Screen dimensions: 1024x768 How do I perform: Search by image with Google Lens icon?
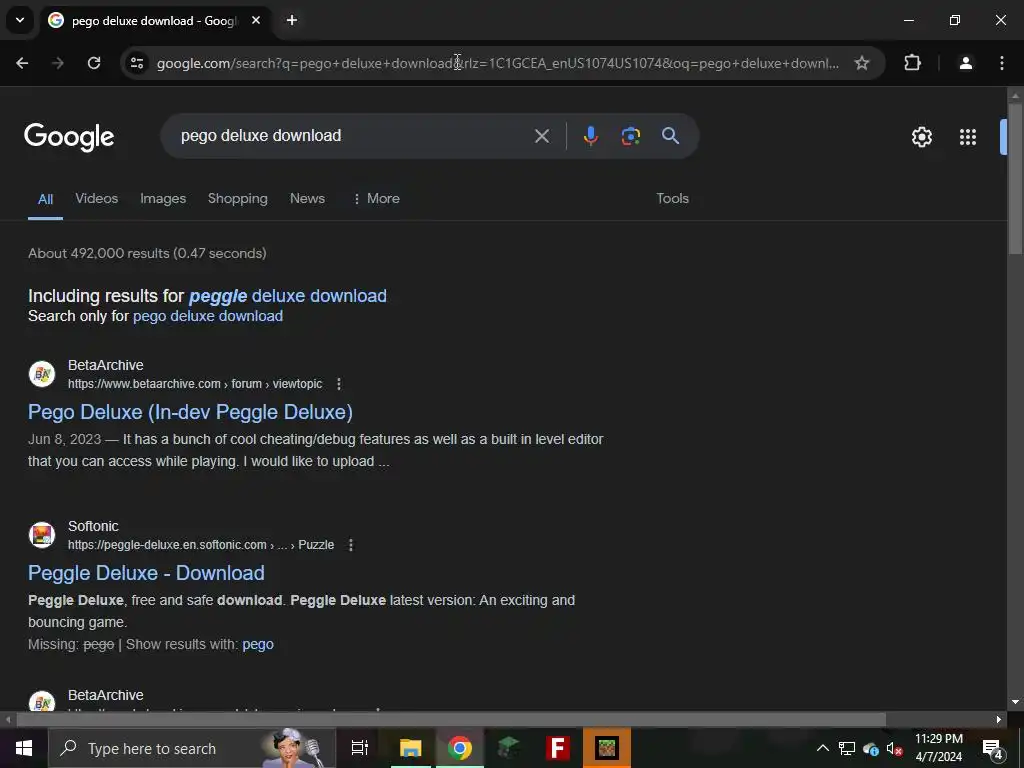(630, 136)
